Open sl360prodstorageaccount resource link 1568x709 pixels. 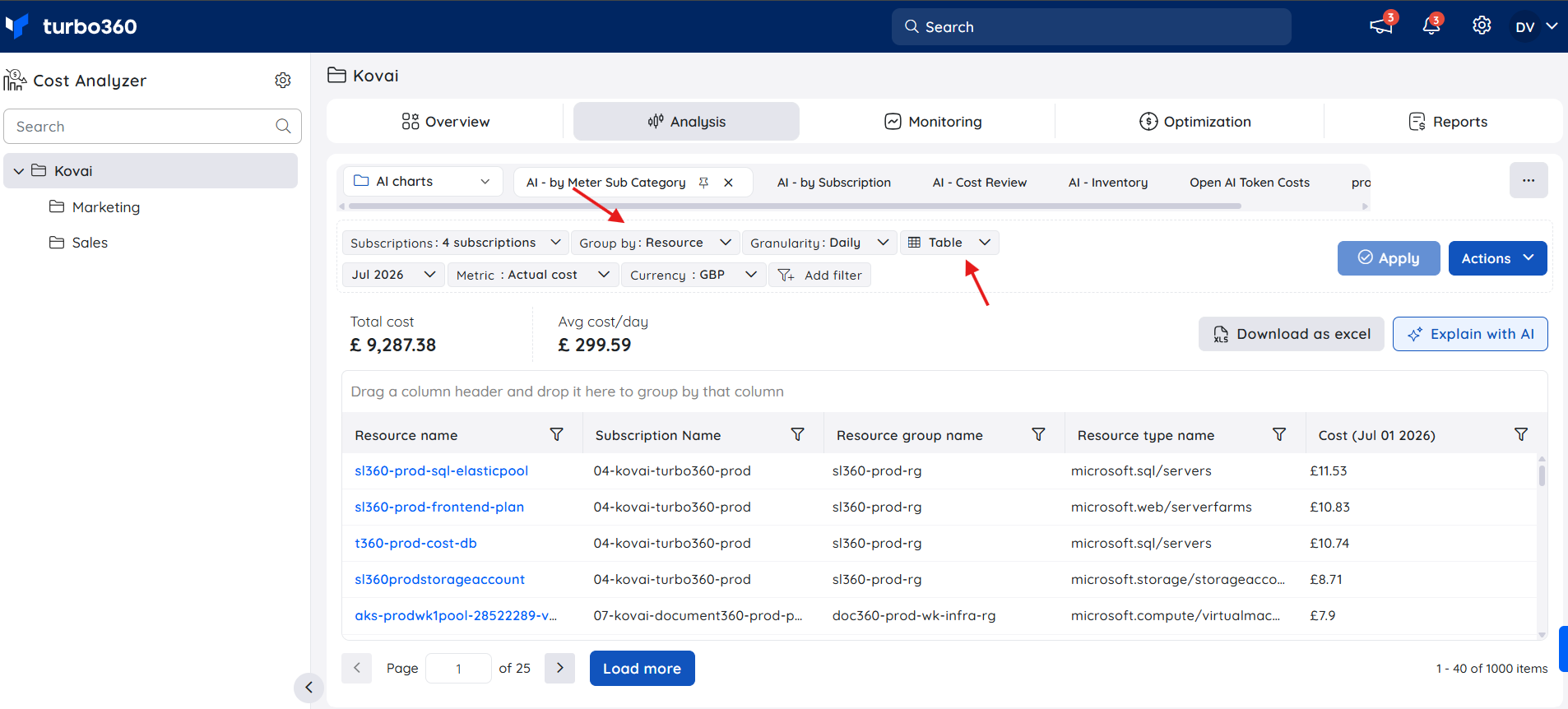pos(439,579)
